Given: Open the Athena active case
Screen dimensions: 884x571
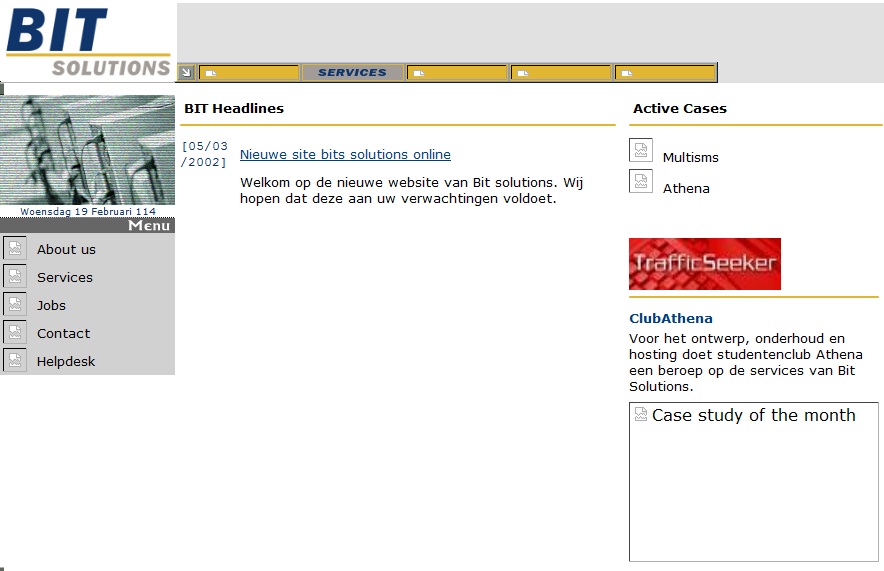Looking at the screenshot, I should 686,188.
